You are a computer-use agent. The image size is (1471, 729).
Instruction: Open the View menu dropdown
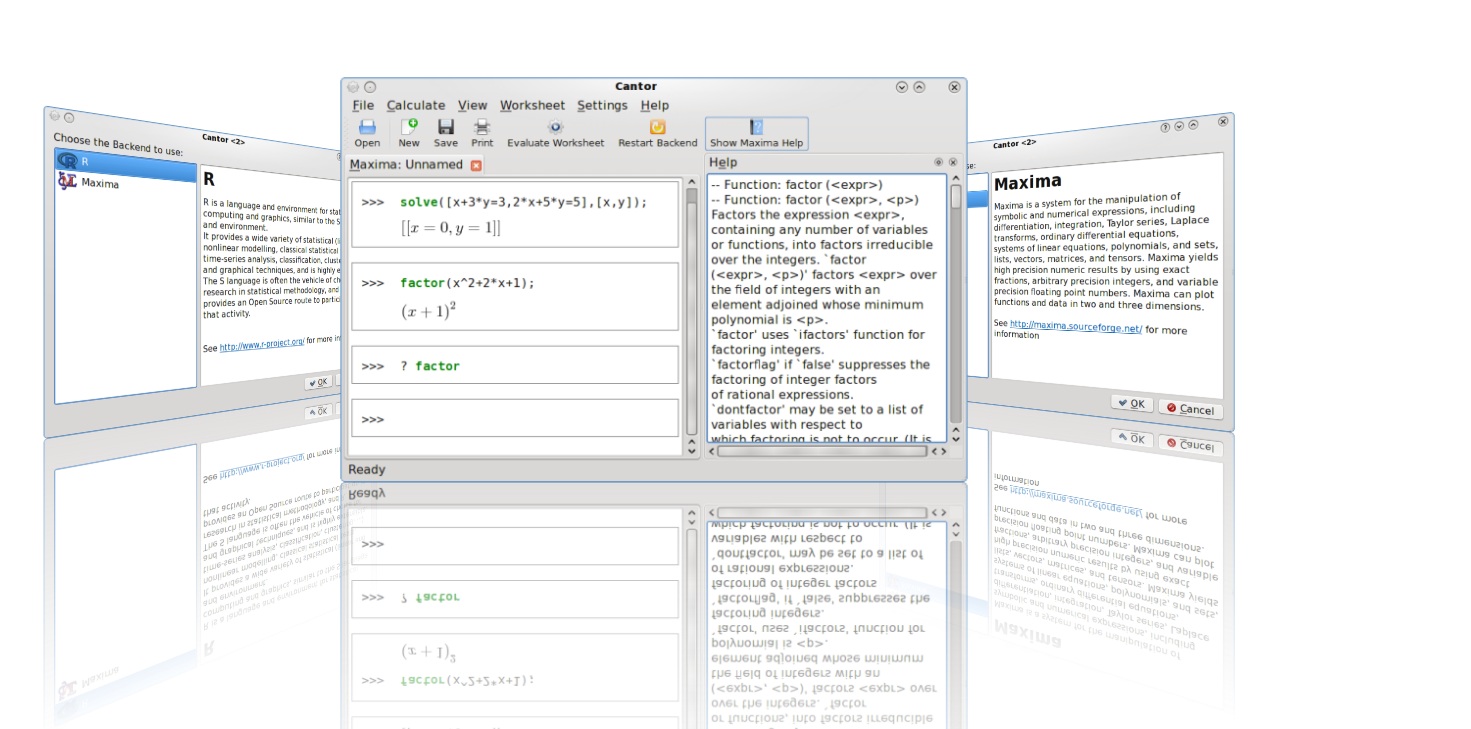point(472,105)
